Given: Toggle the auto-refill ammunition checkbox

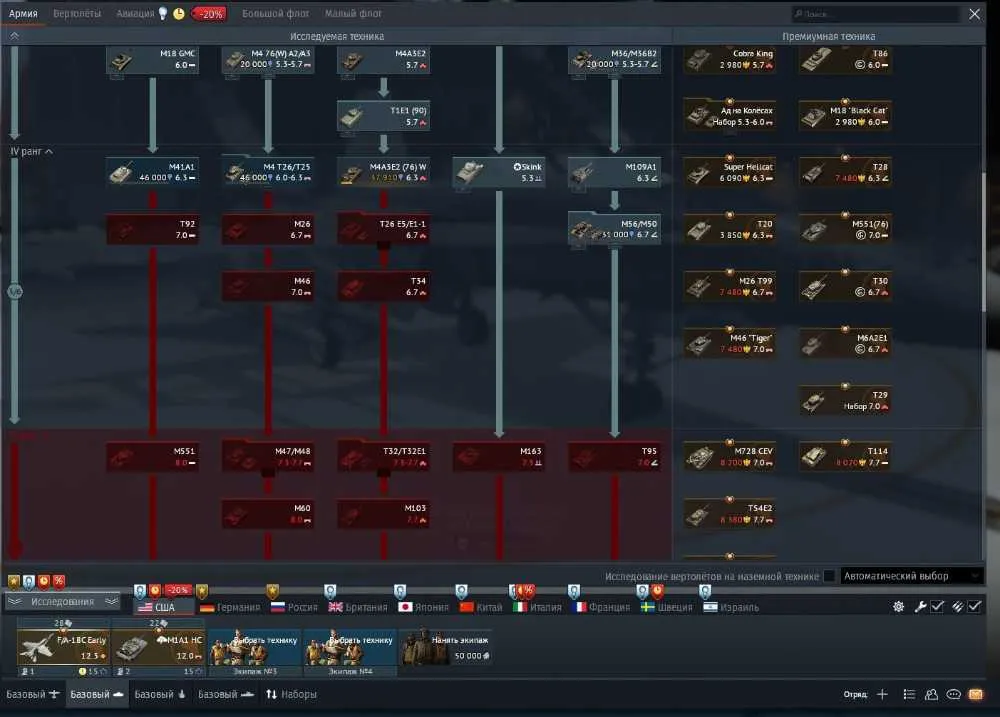Looking at the screenshot, I should coord(974,607).
